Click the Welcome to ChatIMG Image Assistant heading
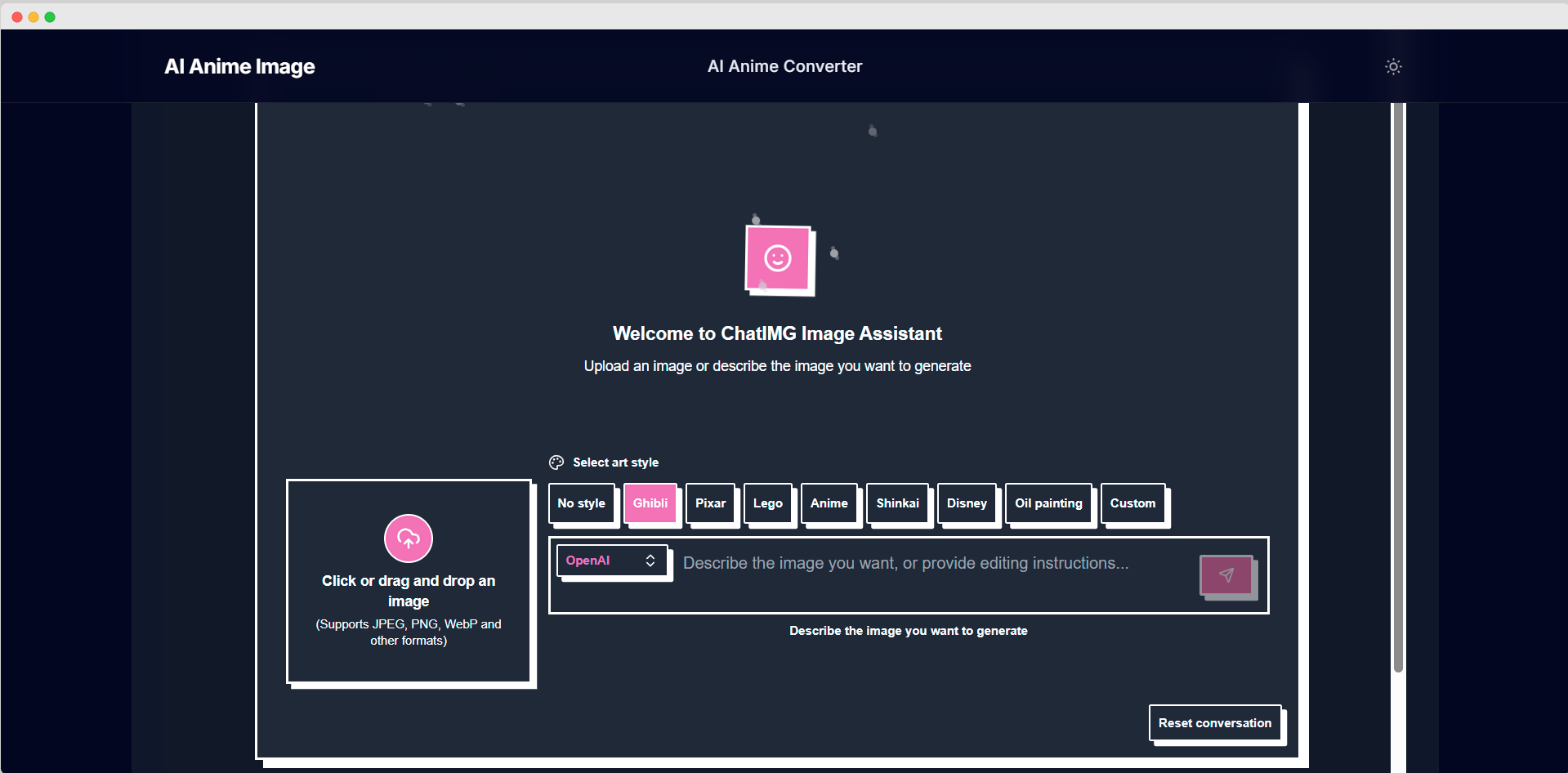 click(777, 333)
